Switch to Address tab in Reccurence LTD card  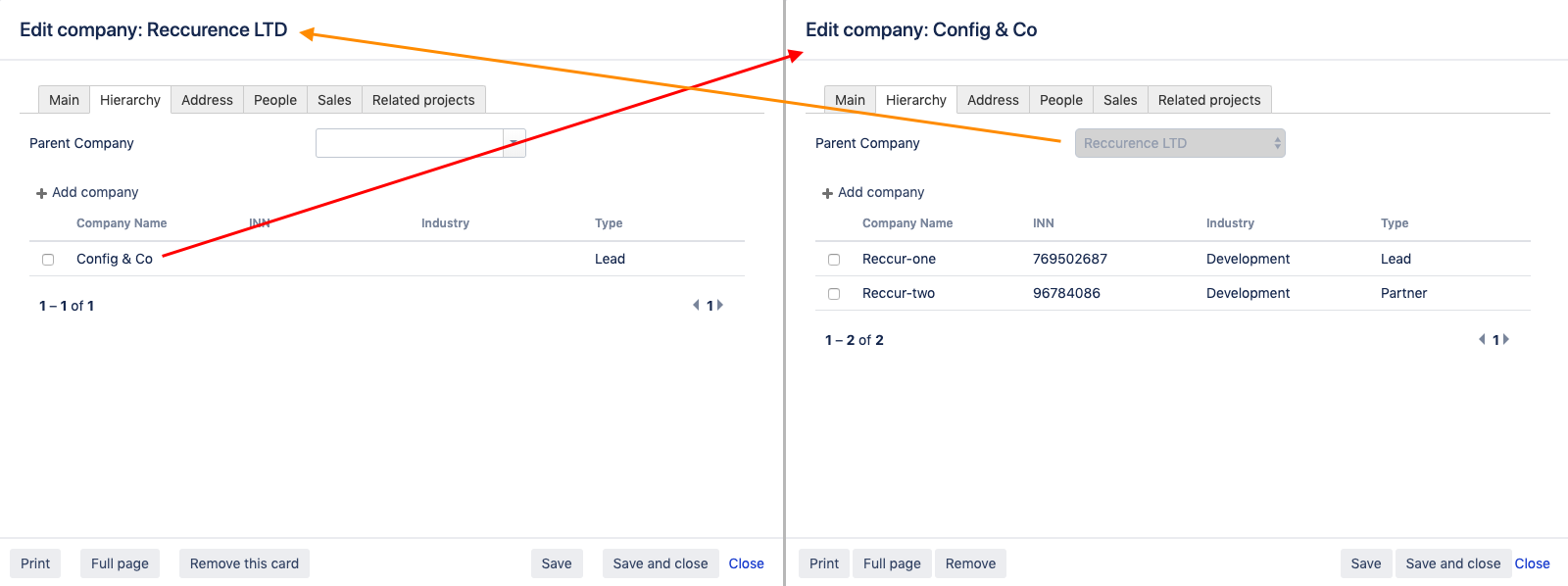207,100
